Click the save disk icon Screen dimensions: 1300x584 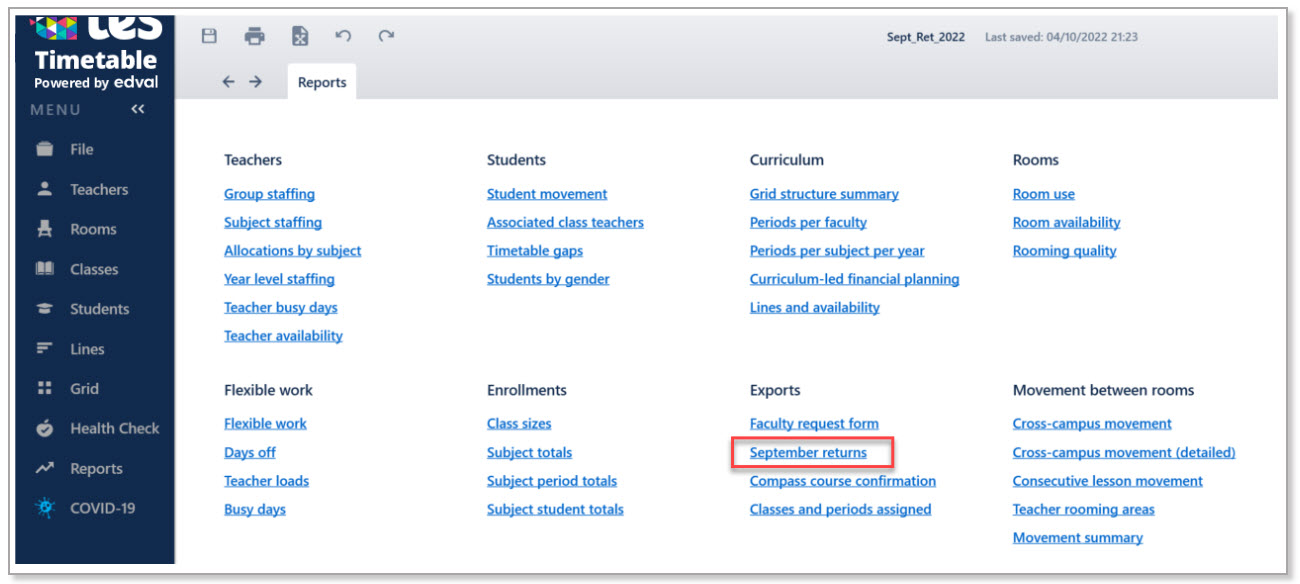point(209,37)
